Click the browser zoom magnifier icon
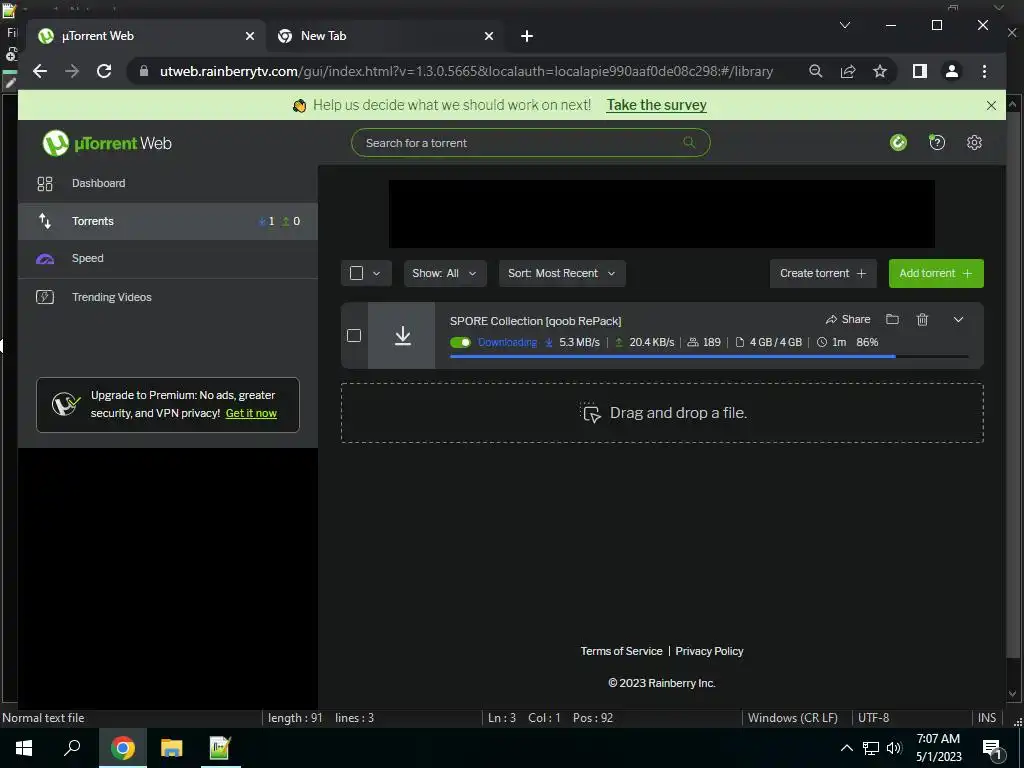Screen dimensions: 1024x768 coord(816,71)
